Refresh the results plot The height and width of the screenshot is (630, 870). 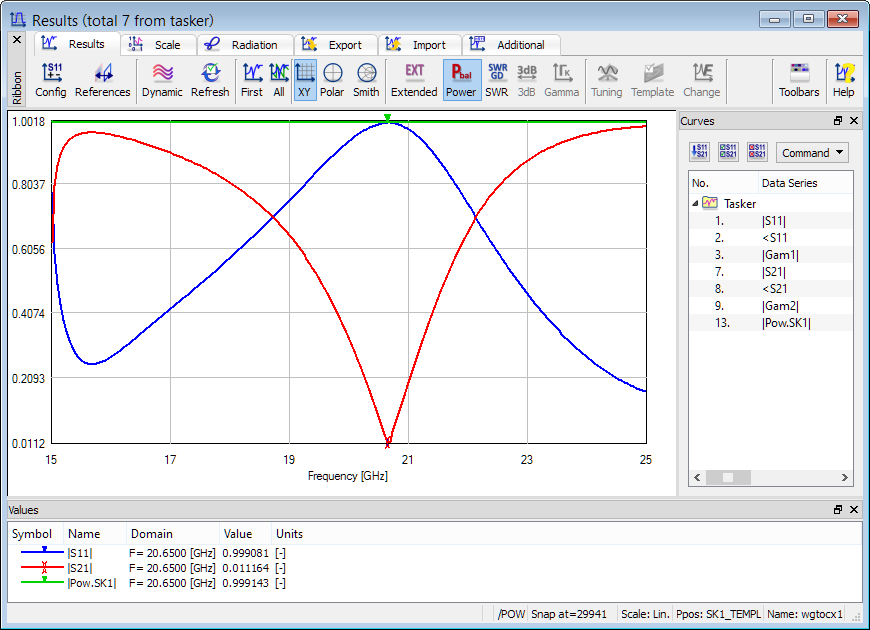210,80
